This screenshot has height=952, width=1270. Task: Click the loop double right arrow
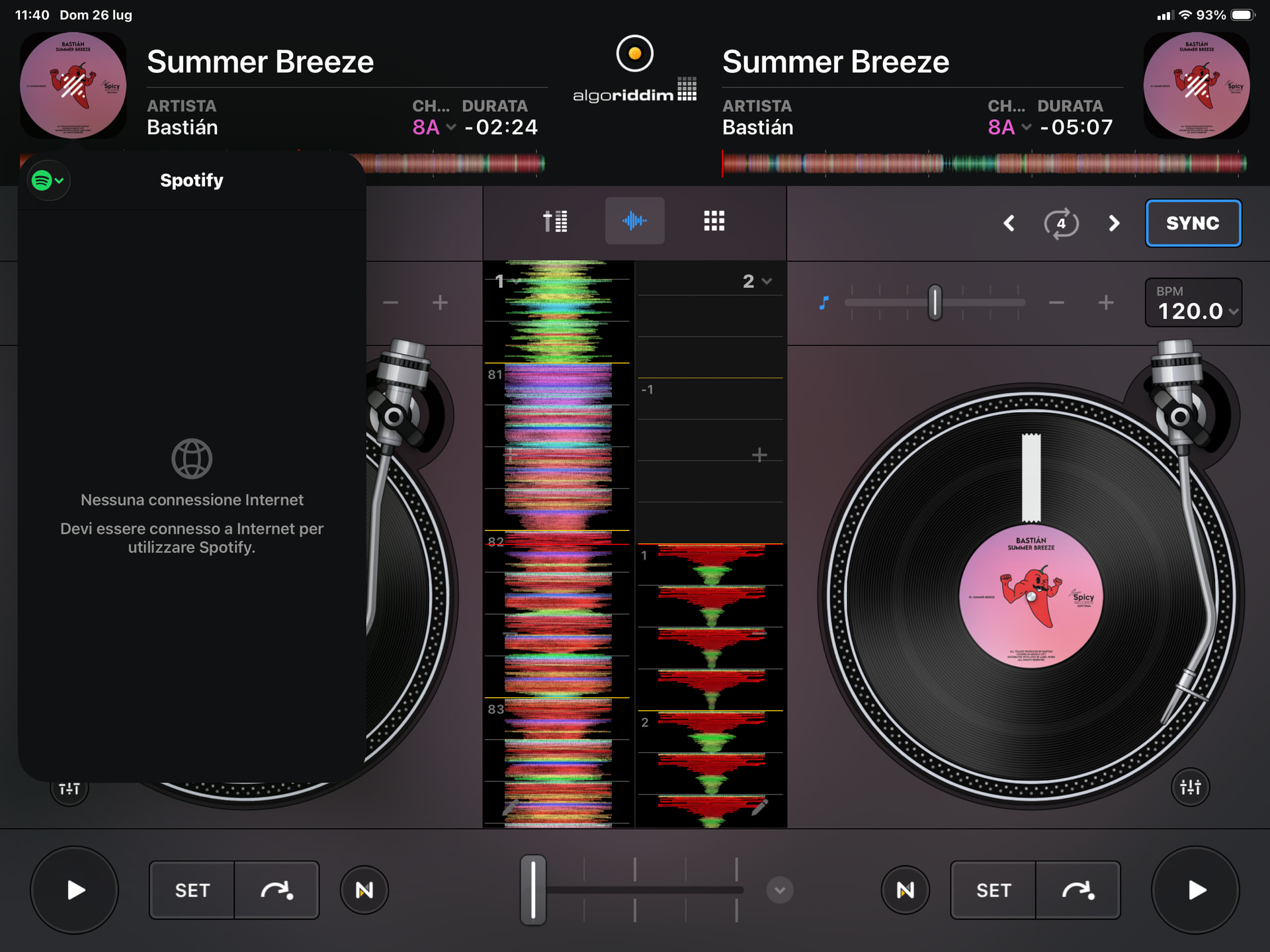(1114, 224)
